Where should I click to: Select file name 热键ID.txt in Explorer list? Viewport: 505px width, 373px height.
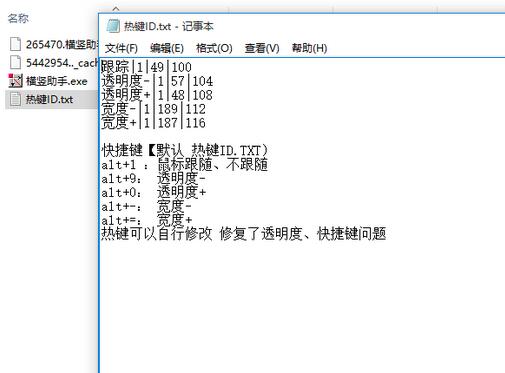click(49, 100)
